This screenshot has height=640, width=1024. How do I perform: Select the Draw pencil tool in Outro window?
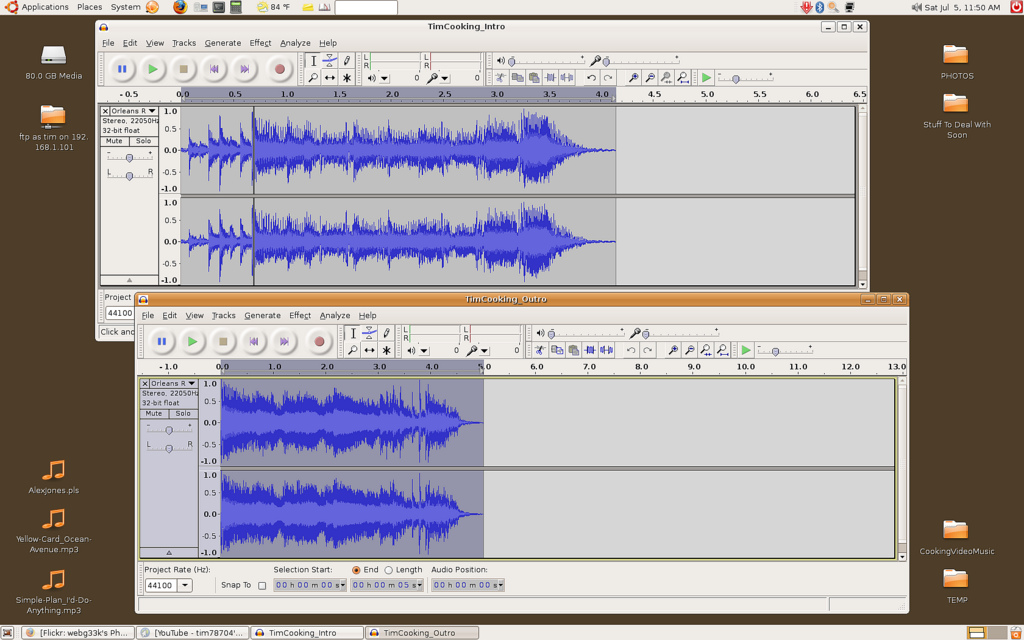click(x=386, y=333)
